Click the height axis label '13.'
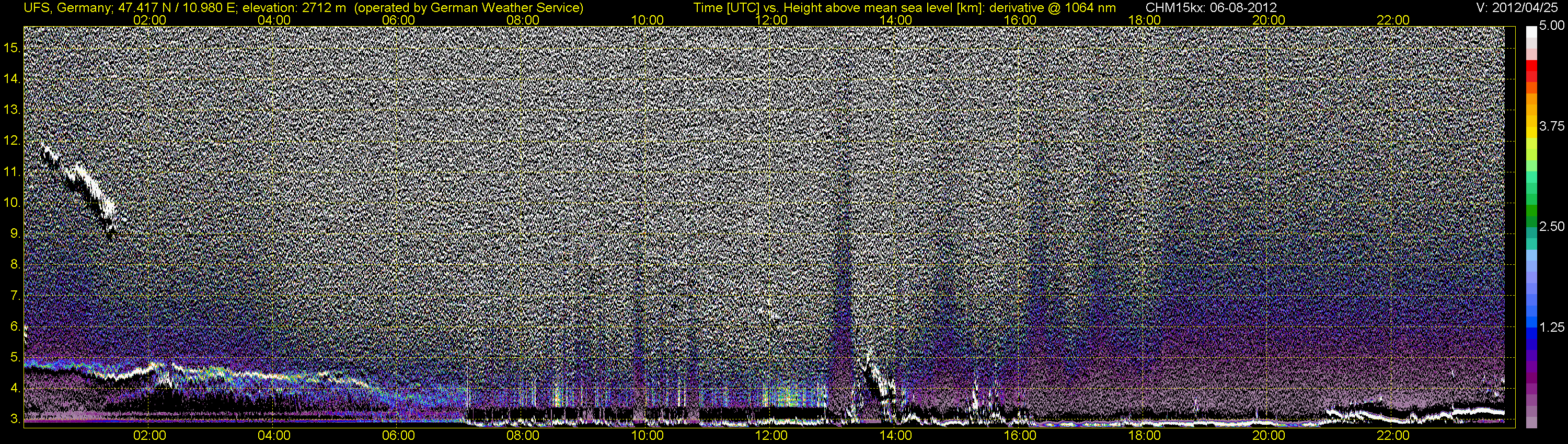This screenshot has height=444, width=1568. pyautogui.click(x=12, y=110)
